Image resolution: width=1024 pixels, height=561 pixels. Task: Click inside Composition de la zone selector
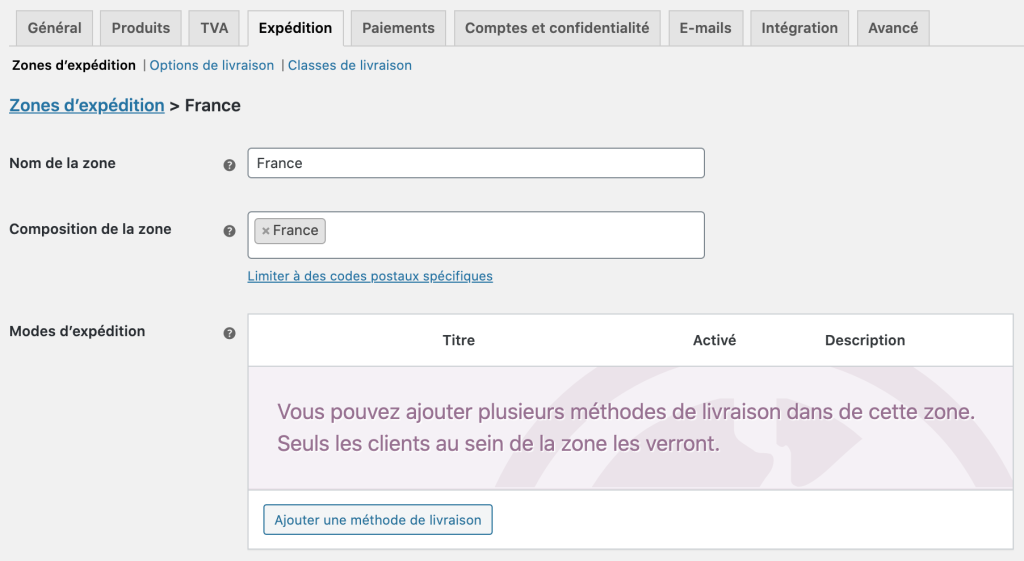pyautogui.click(x=476, y=235)
